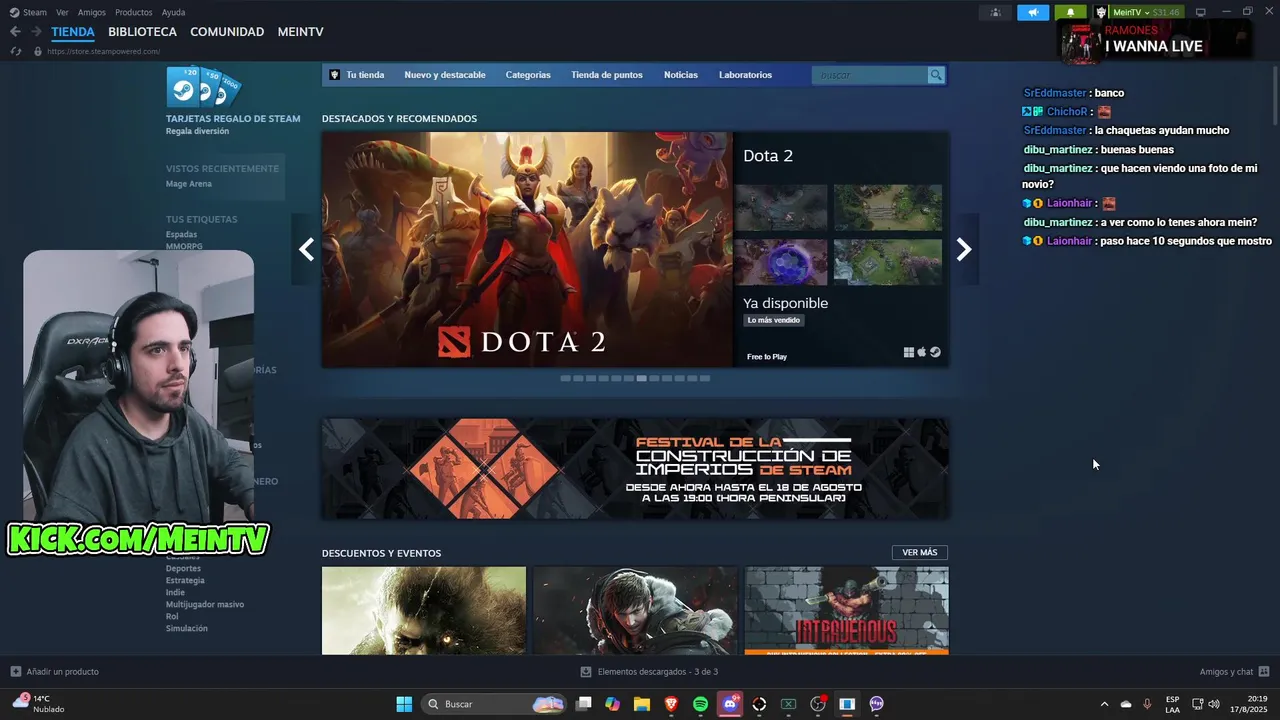
Task: Open the Noticias store link
Action: click(681, 75)
